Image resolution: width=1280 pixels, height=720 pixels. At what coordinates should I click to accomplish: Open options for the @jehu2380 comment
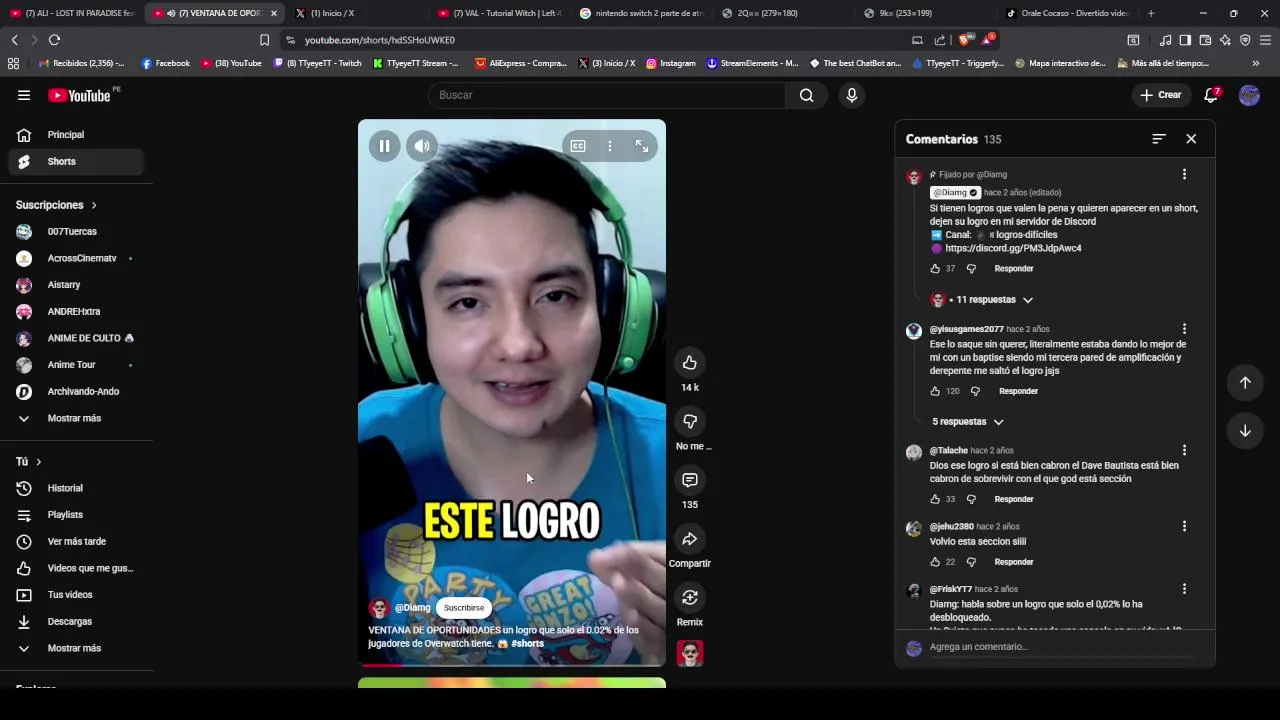pos(1184,526)
